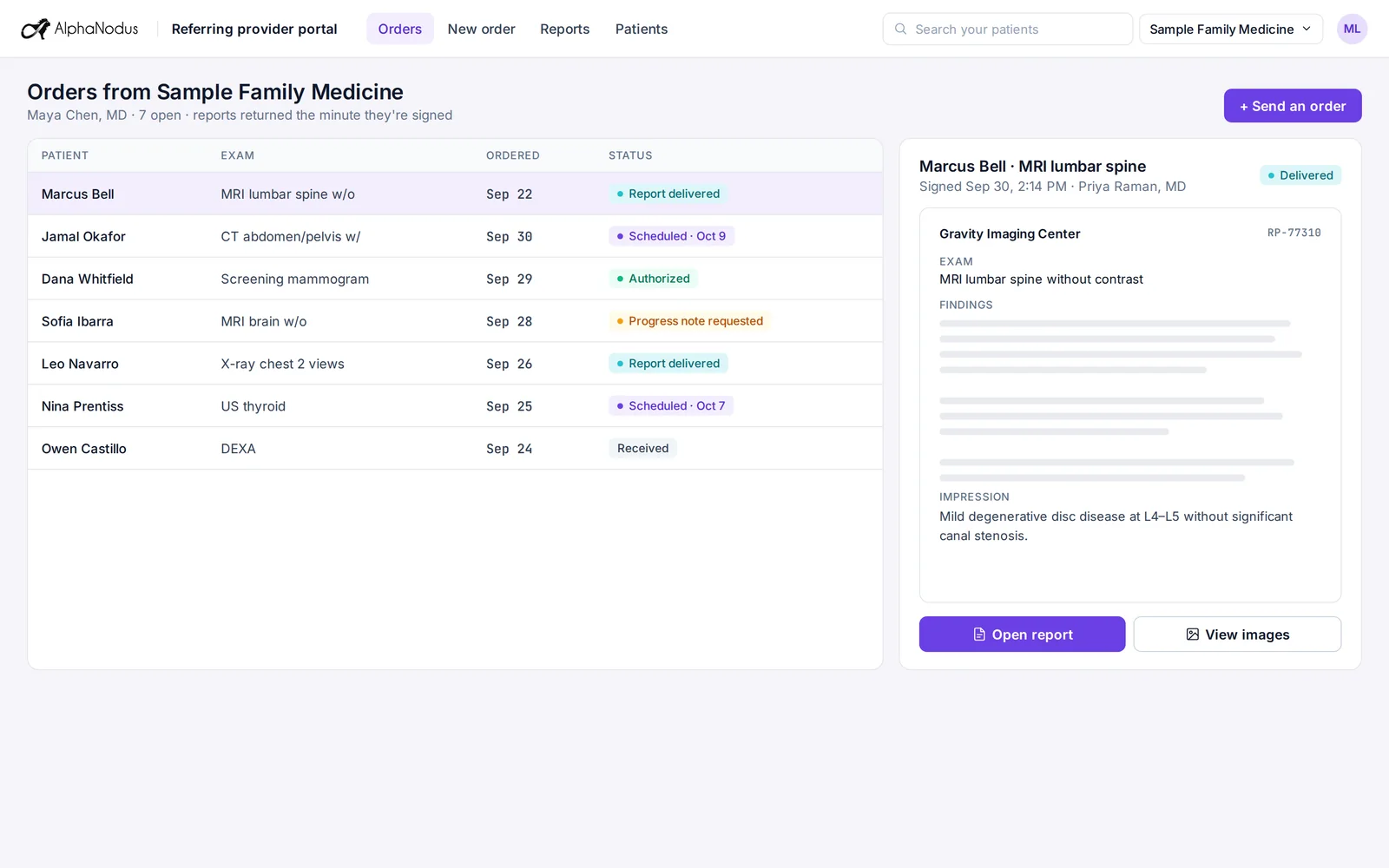Click the ORDERED column header
The image size is (1389, 868).
[512, 155]
